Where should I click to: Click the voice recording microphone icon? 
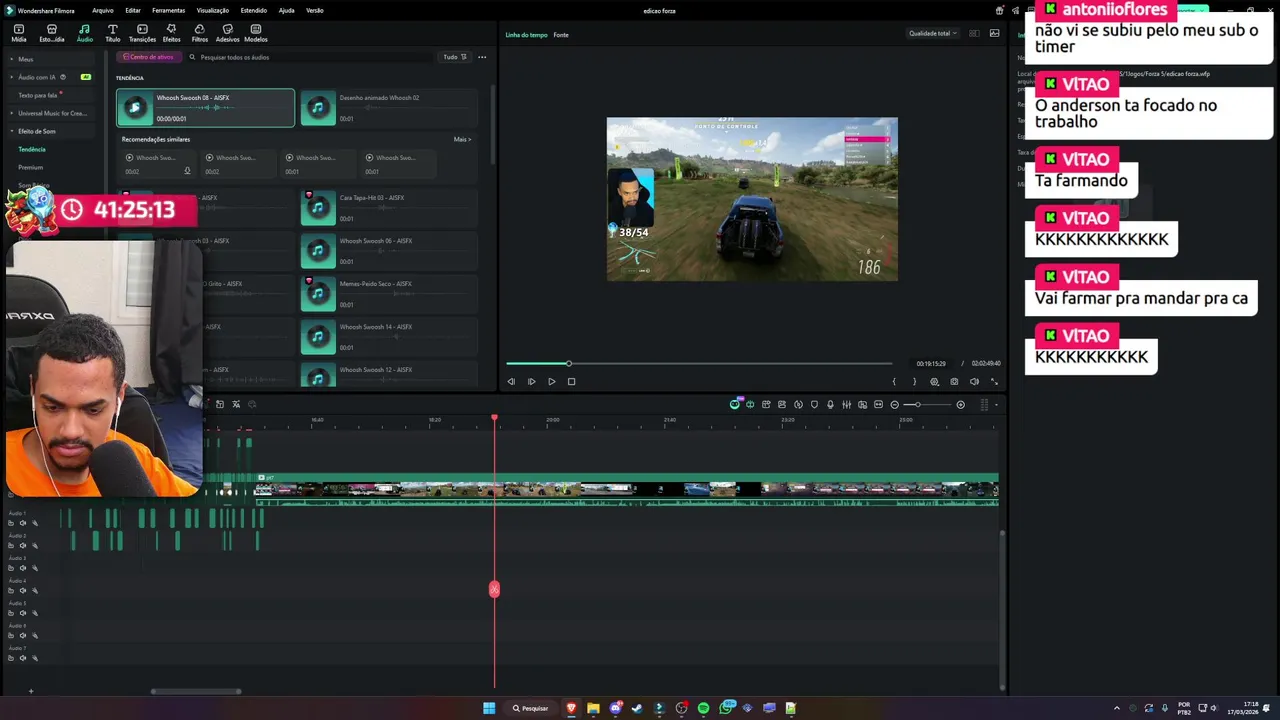830,404
